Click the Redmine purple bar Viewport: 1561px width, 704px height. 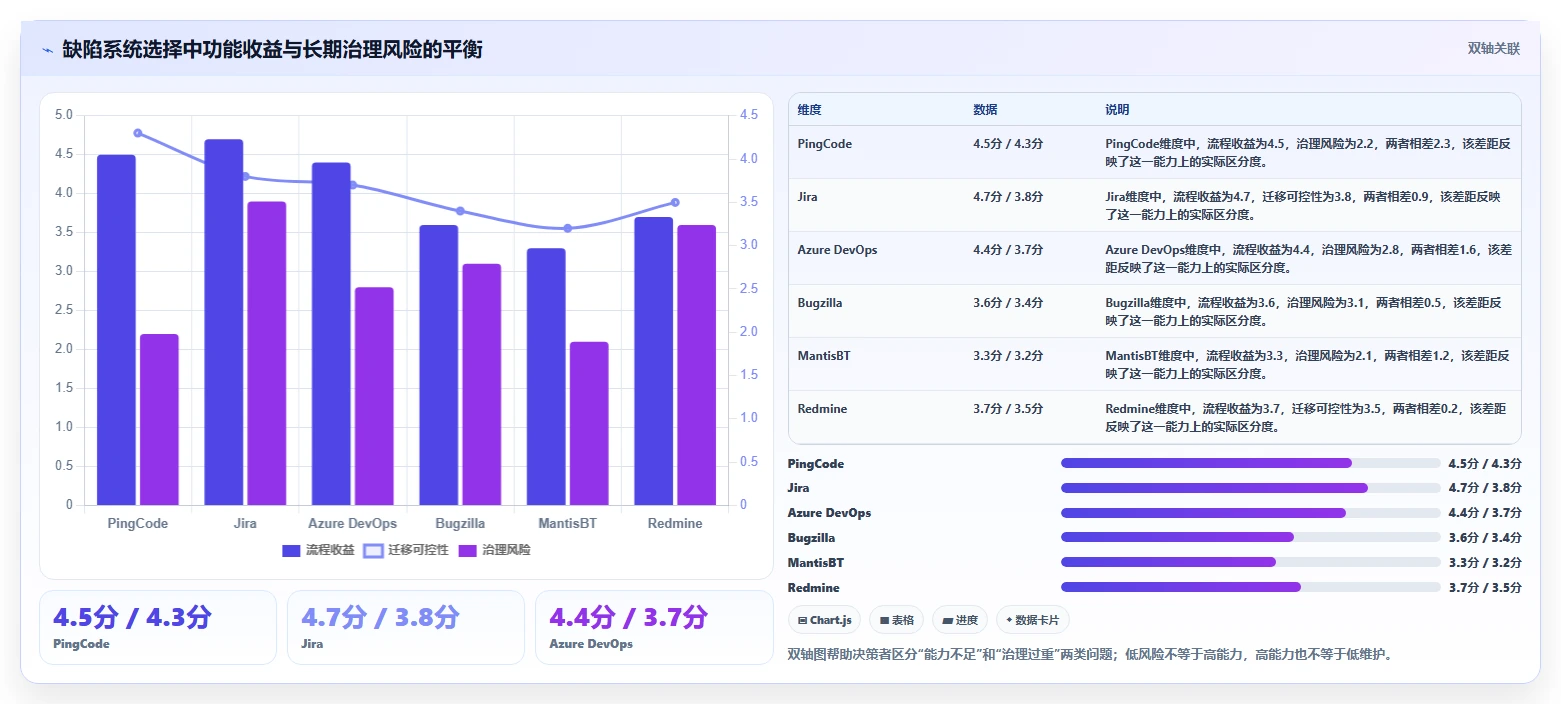pos(697,365)
